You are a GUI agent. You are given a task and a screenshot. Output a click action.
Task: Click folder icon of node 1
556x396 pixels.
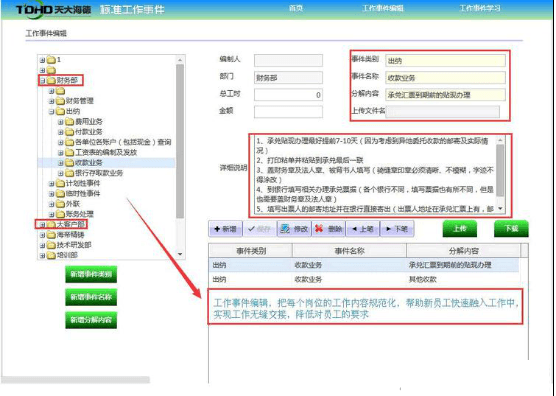click(x=51, y=60)
